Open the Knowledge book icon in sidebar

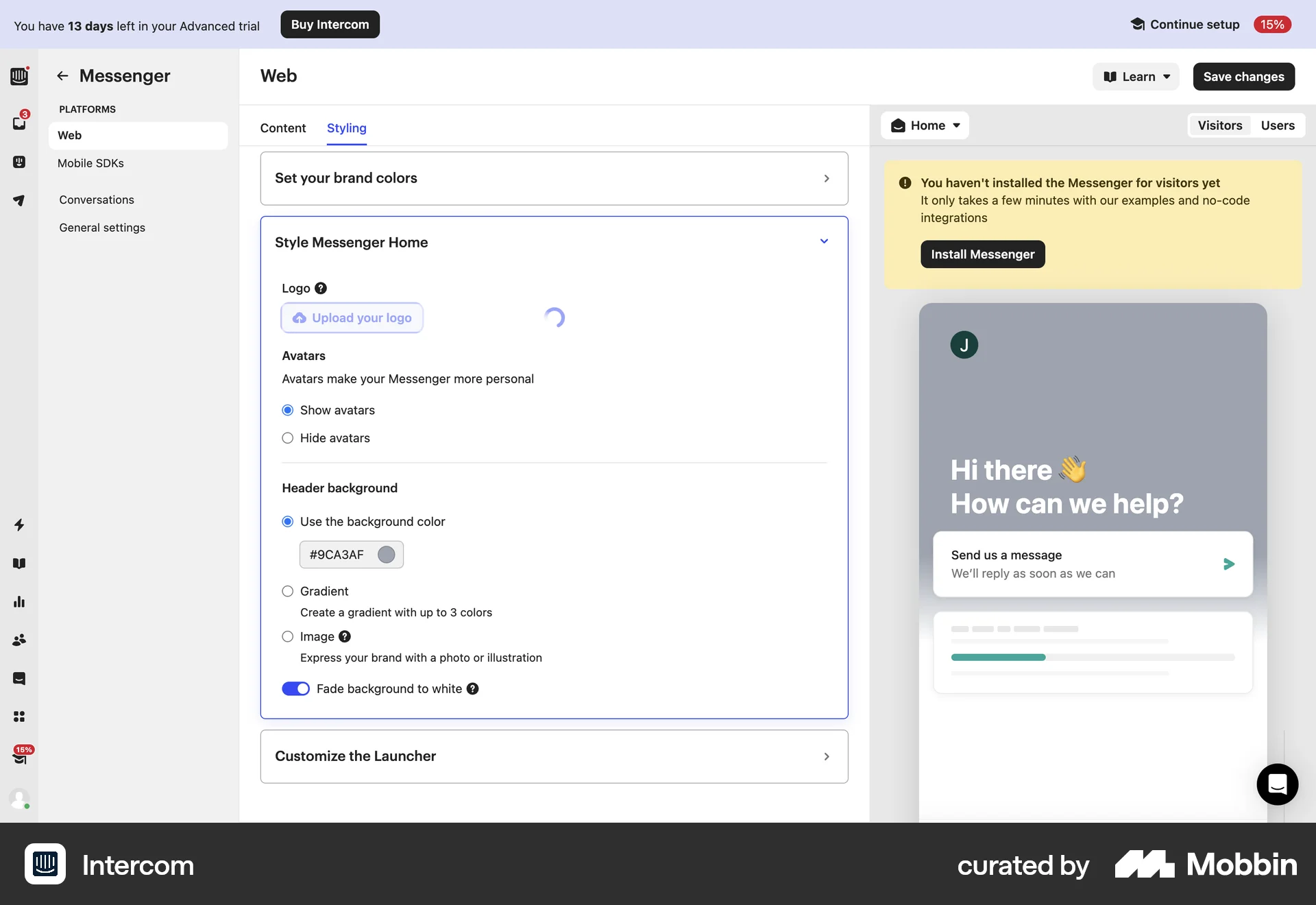pos(19,564)
